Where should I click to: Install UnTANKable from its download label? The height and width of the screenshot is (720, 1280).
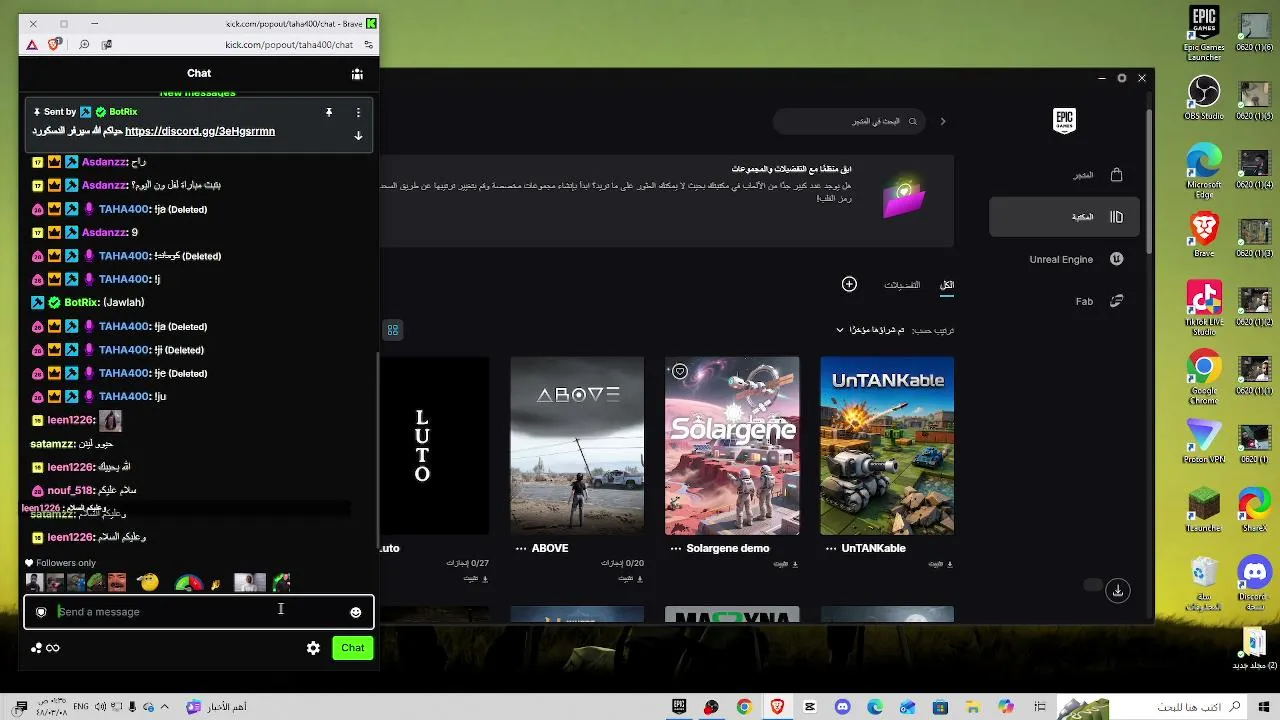[939, 564]
